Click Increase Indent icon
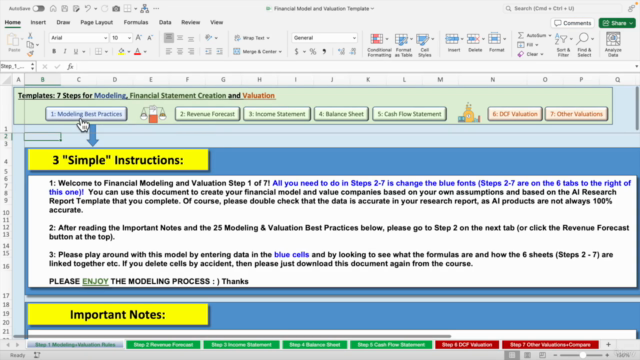This screenshot has width=640, height=360. (x=219, y=51)
